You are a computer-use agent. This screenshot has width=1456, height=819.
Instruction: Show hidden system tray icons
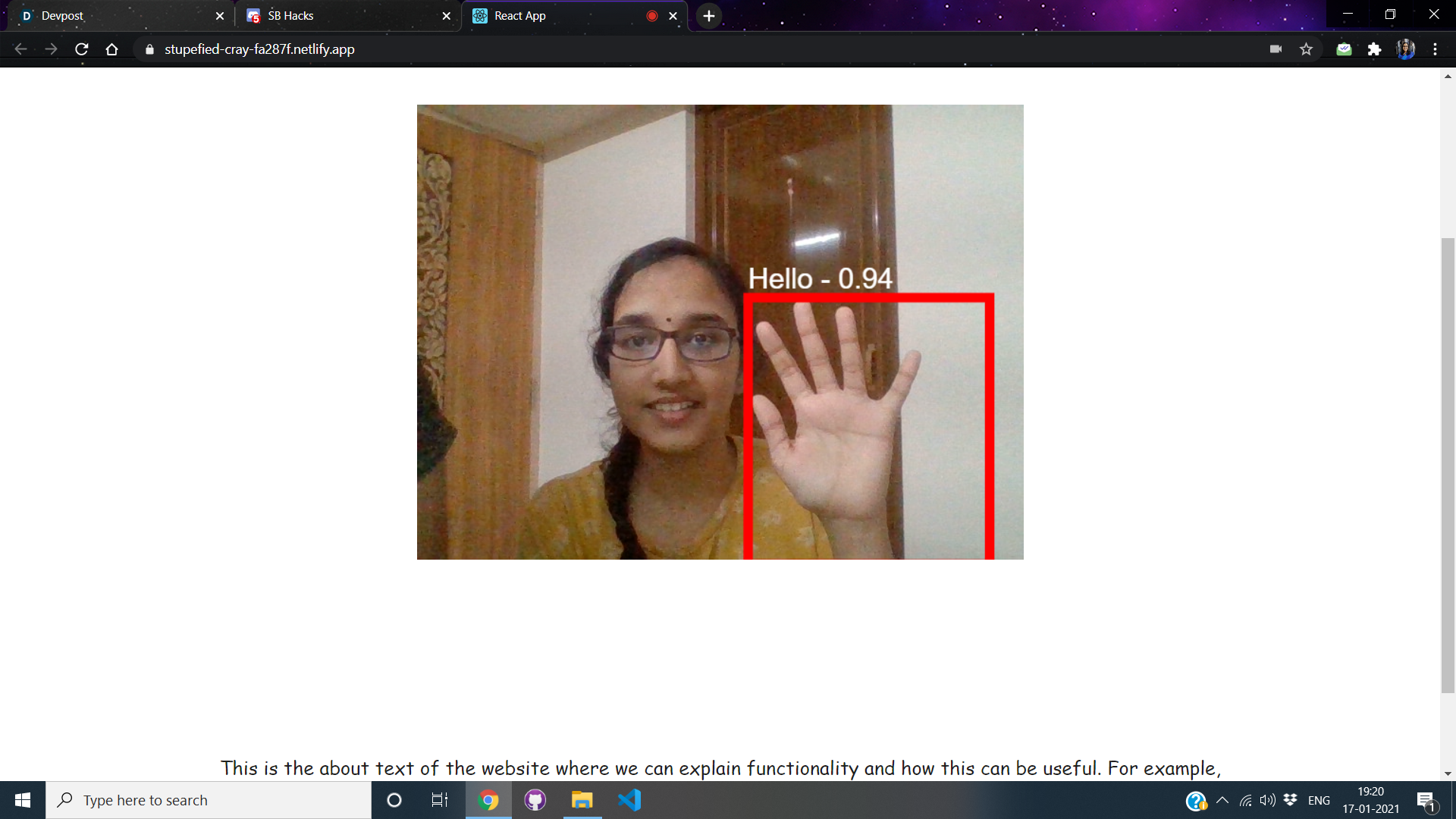coord(1222,800)
